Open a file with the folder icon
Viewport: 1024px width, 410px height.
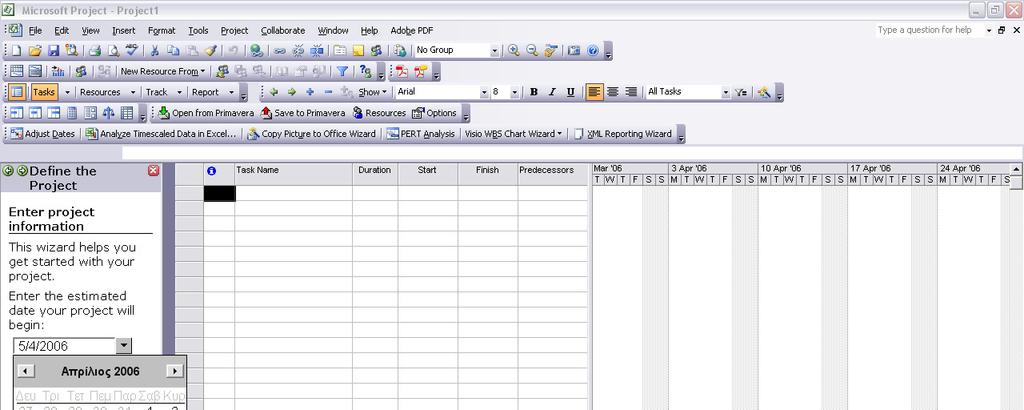click(35, 50)
